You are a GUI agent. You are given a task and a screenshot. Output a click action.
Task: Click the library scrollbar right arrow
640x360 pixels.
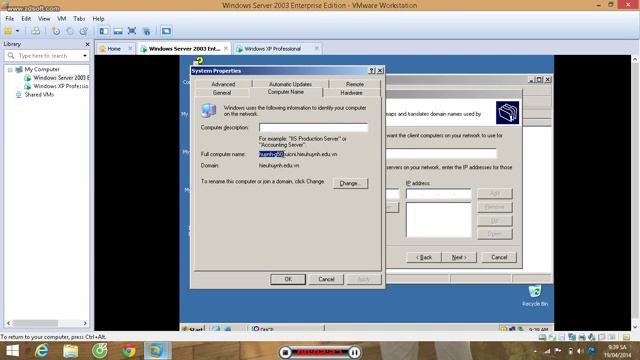(85, 323)
